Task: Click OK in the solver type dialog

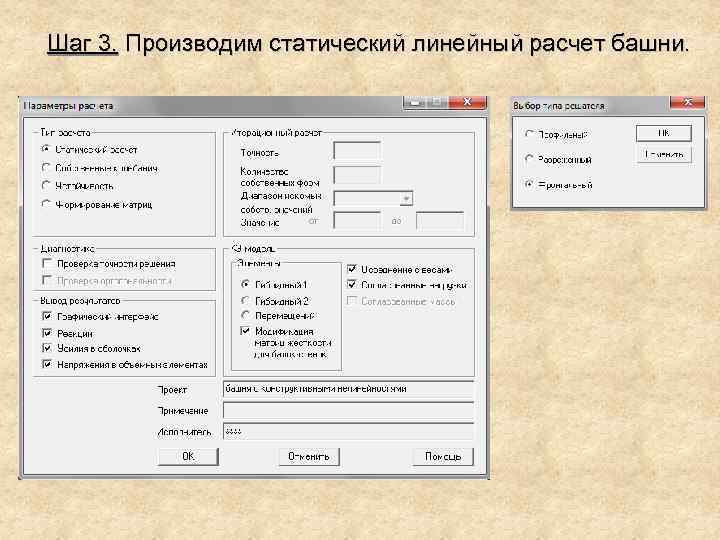Action: coord(664,133)
